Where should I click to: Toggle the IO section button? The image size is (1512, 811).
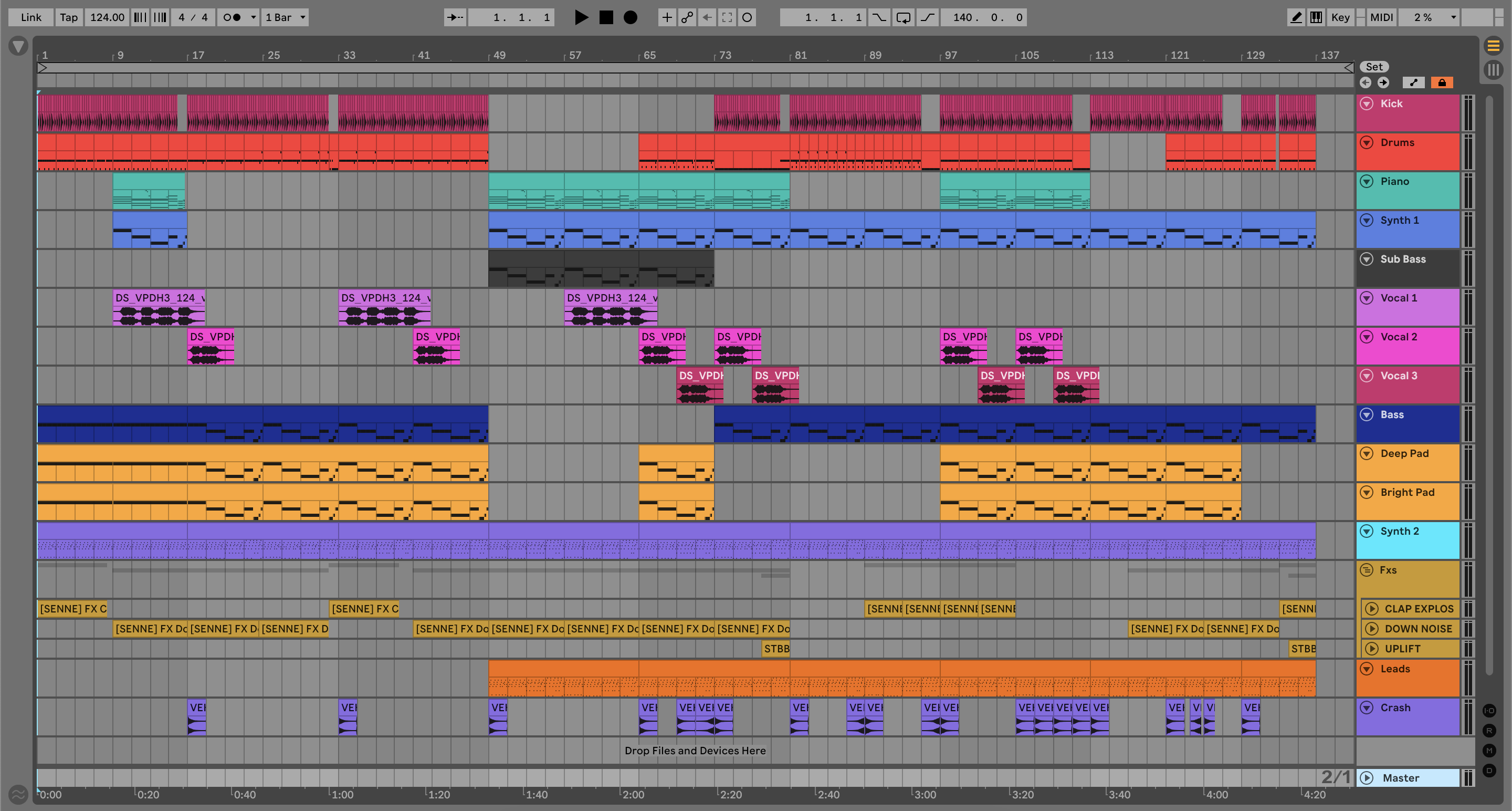(1490, 711)
